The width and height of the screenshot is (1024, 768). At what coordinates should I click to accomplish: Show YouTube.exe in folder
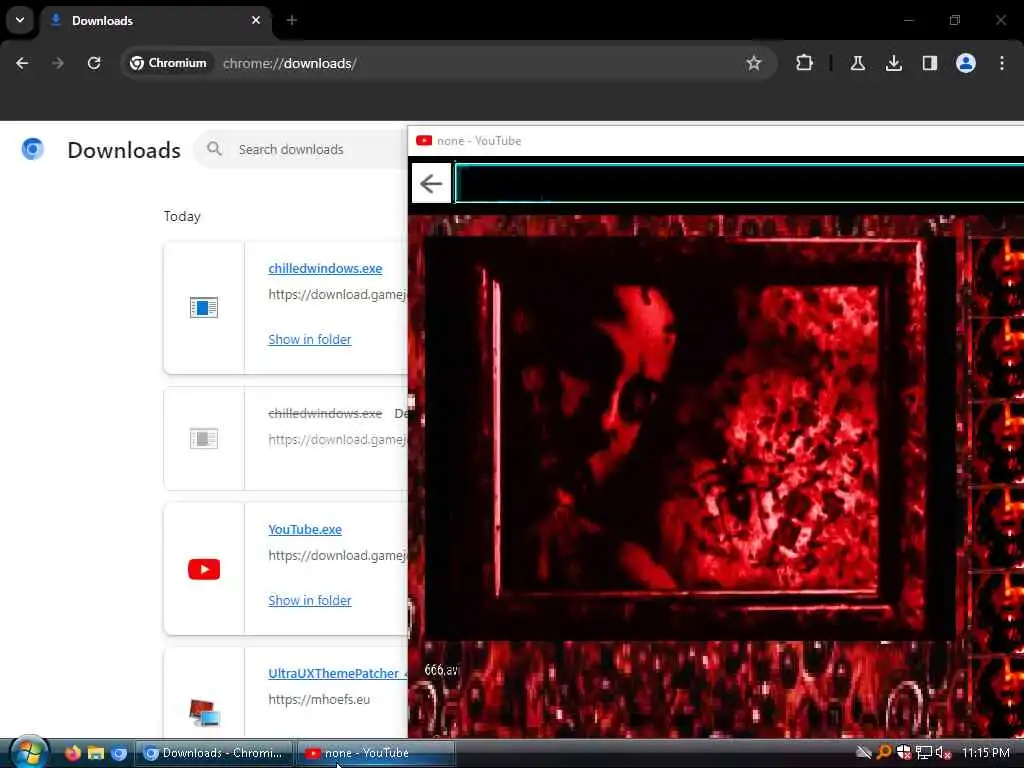pos(310,601)
